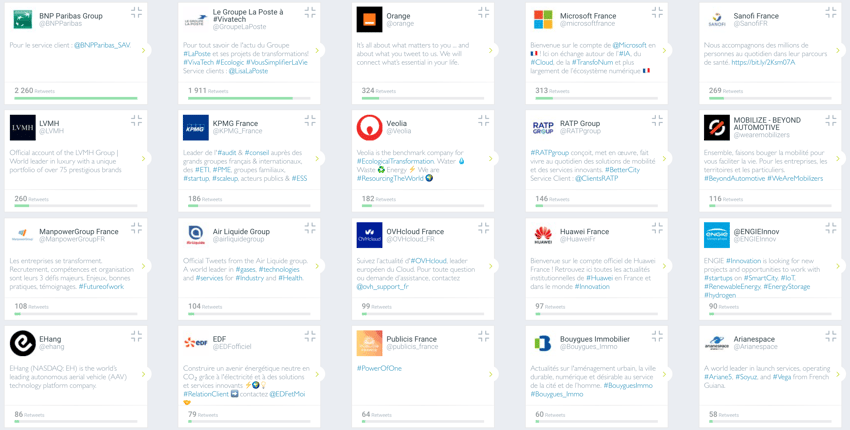The width and height of the screenshot is (850, 430).
Task: Click BNP Paribas 2 260 retweets bar
Action: click(x=76, y=98)
